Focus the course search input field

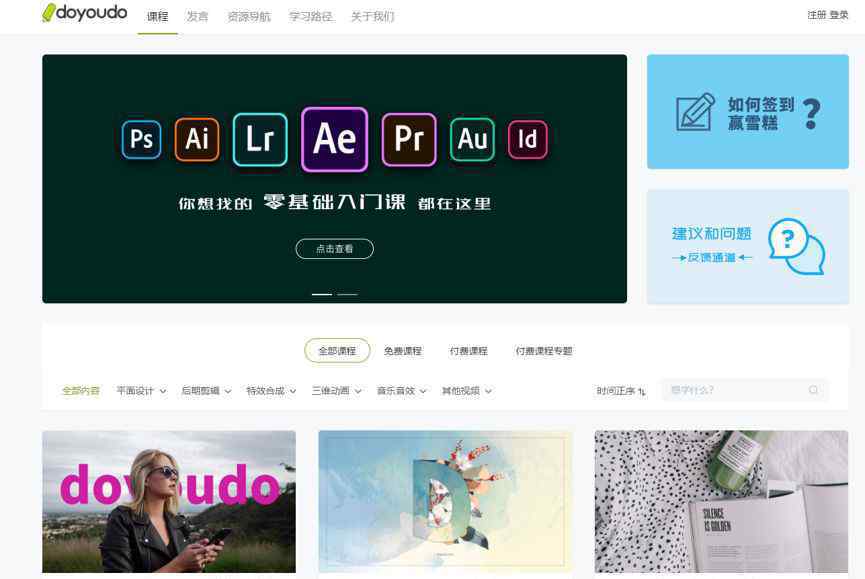click(x=745, y=390)
